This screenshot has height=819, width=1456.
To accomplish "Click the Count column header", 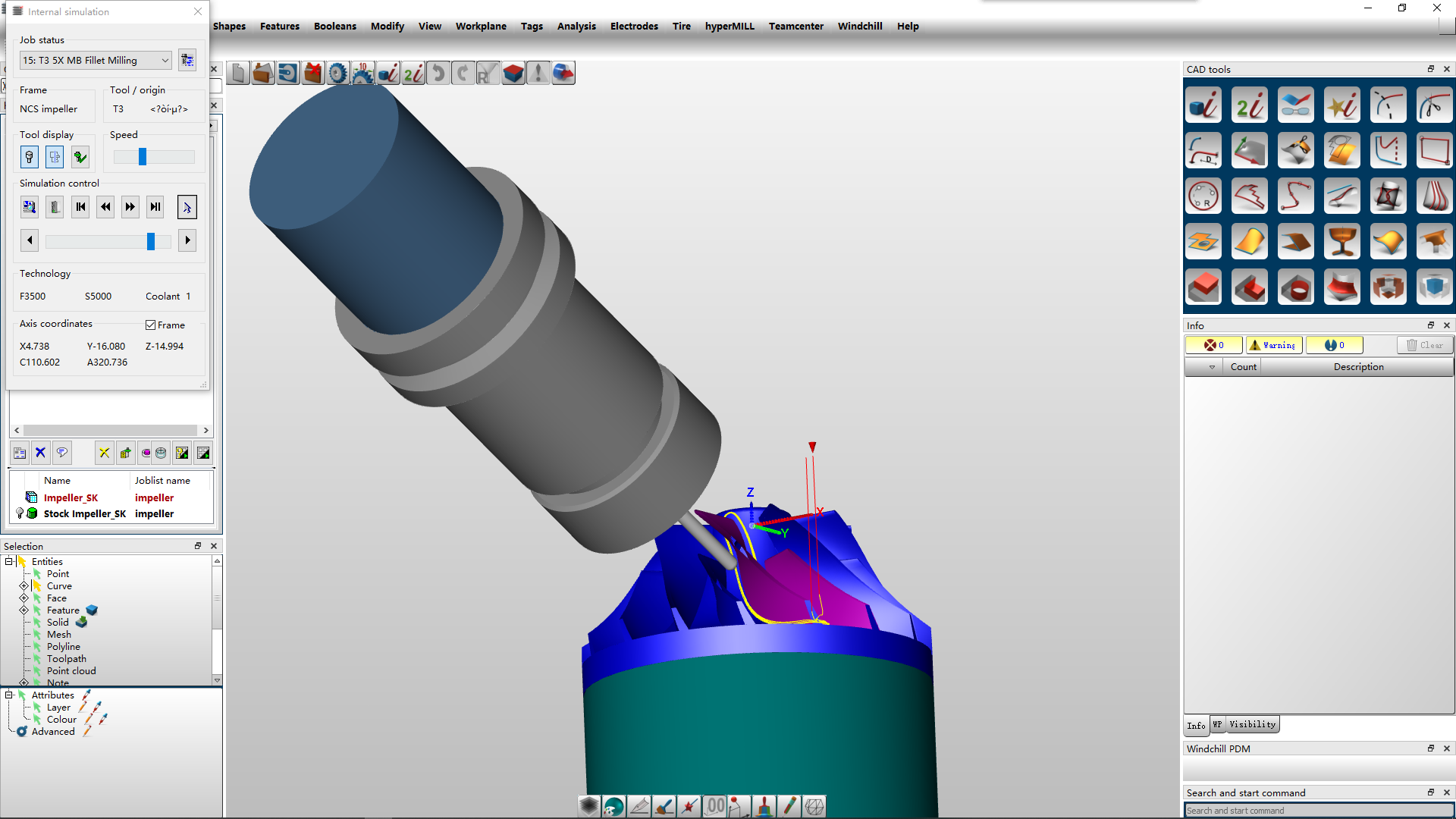I will [x=1243, y=366].
